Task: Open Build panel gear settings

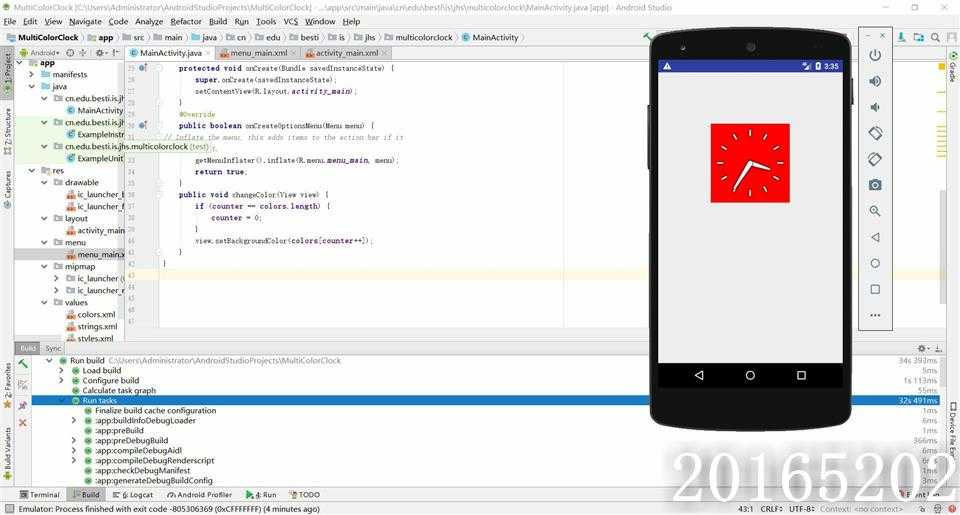Action: pyautogui.click(x=923, y=348)
